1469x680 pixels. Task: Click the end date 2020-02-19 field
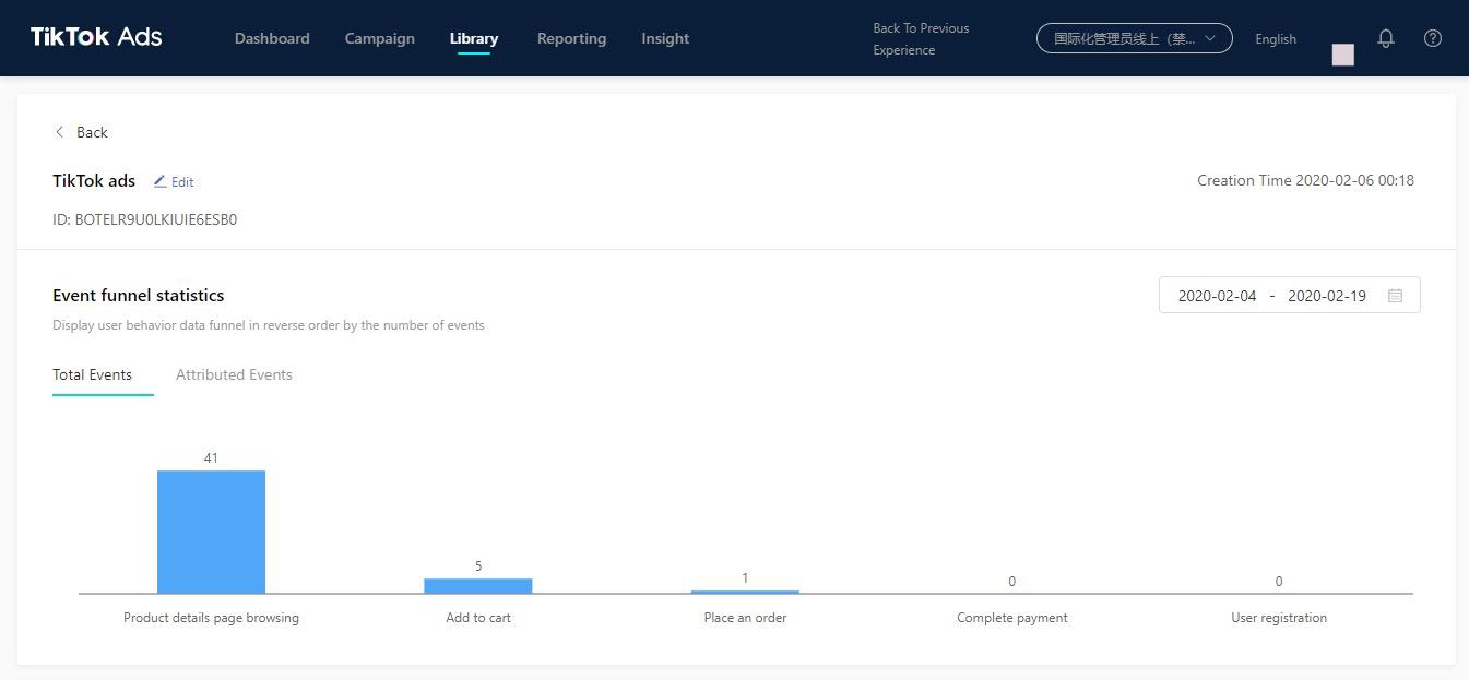point(1326,296)
